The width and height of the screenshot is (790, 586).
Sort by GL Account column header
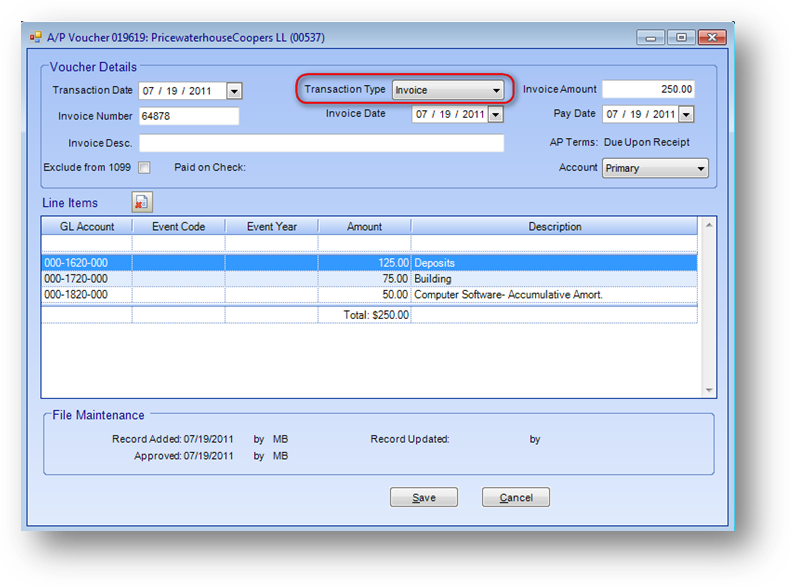pyautogui.click(x=87, y=227)
